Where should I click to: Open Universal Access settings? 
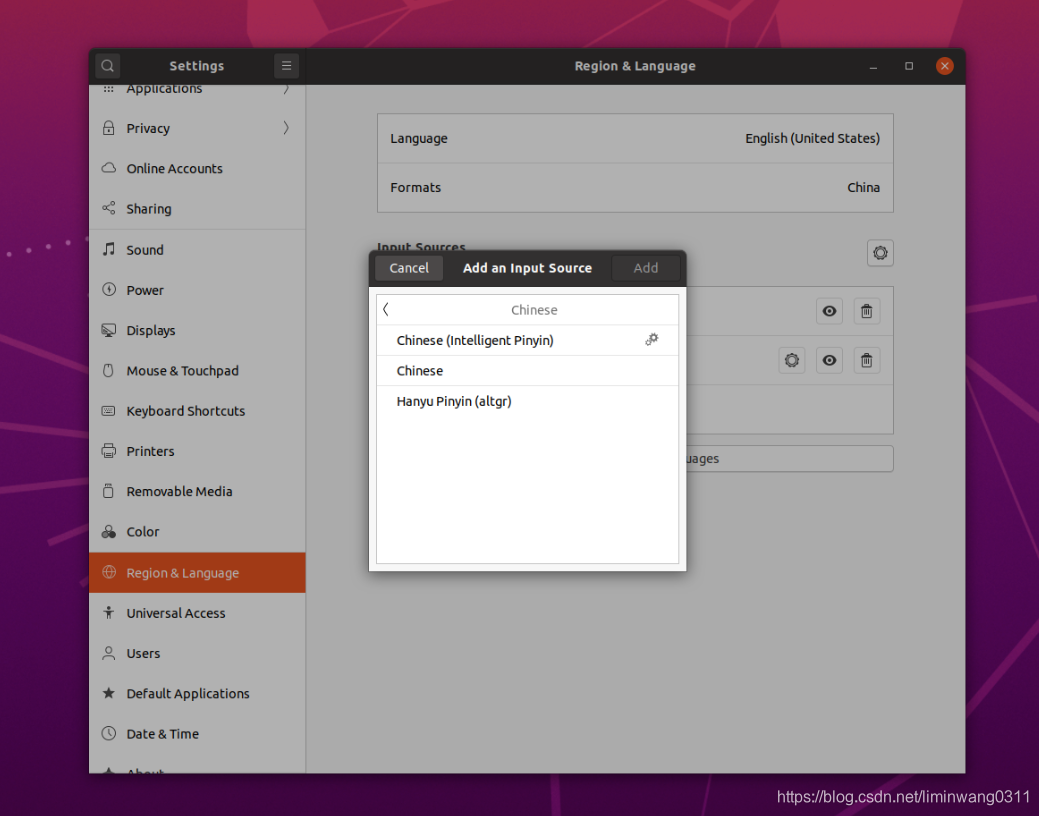[197, 612]
